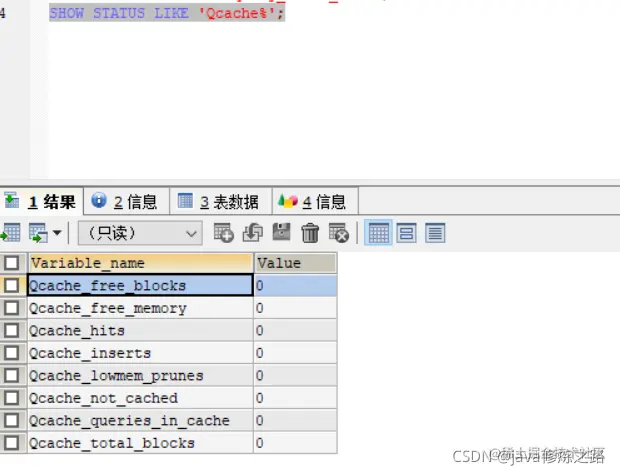Viewport: 620px width, 475px height.
Task: Click the value cell for Qcache_hits
Action: pyautogui.click(x=295, y=330)
